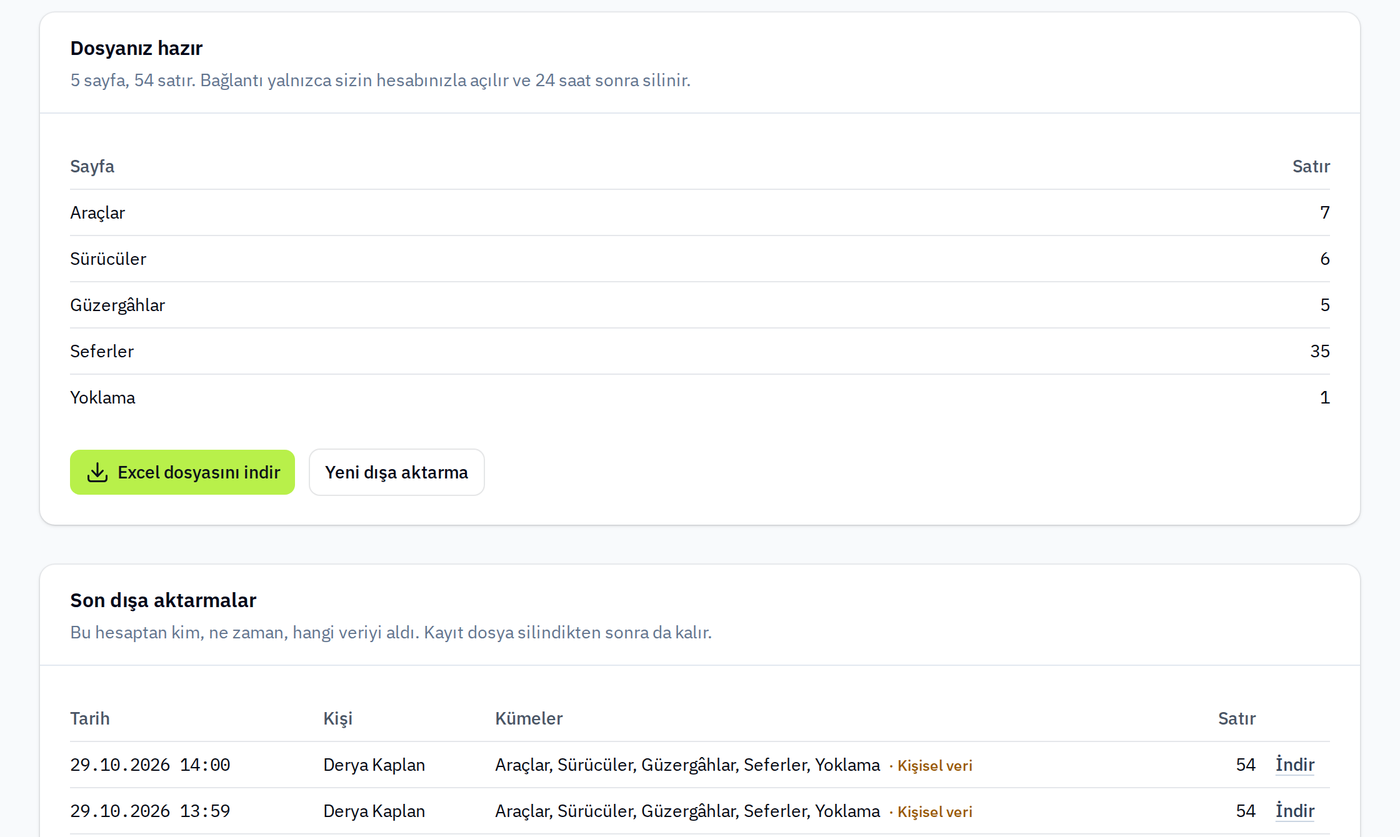Select the 'Araçlar' row in the sheet table
The width and height of the screenshot is (1400, 837).
(x=700, y=213)
